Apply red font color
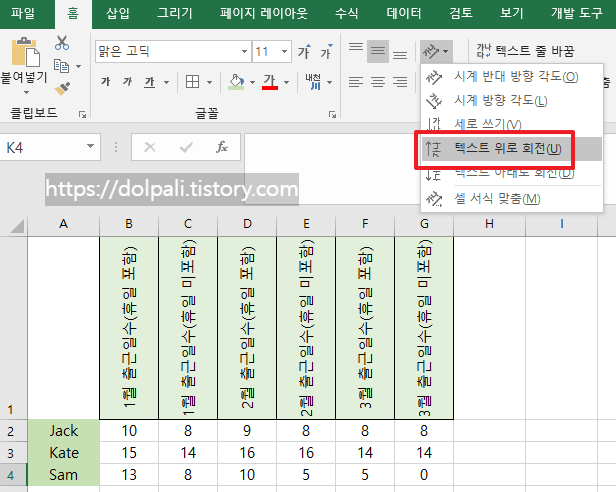Screen dimensions: 616x492 (270, 82)
